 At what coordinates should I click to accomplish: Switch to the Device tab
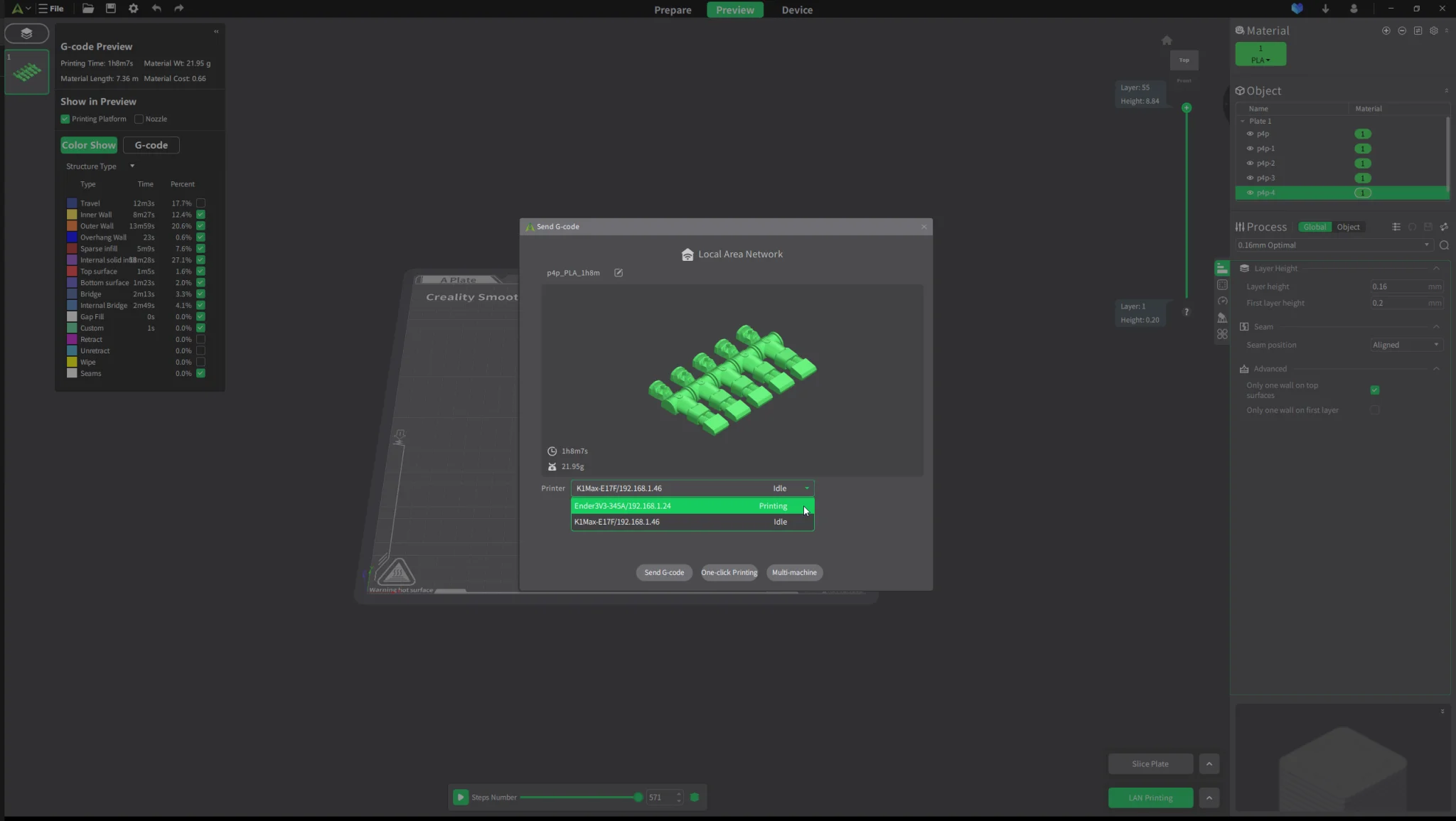point(797,10)
